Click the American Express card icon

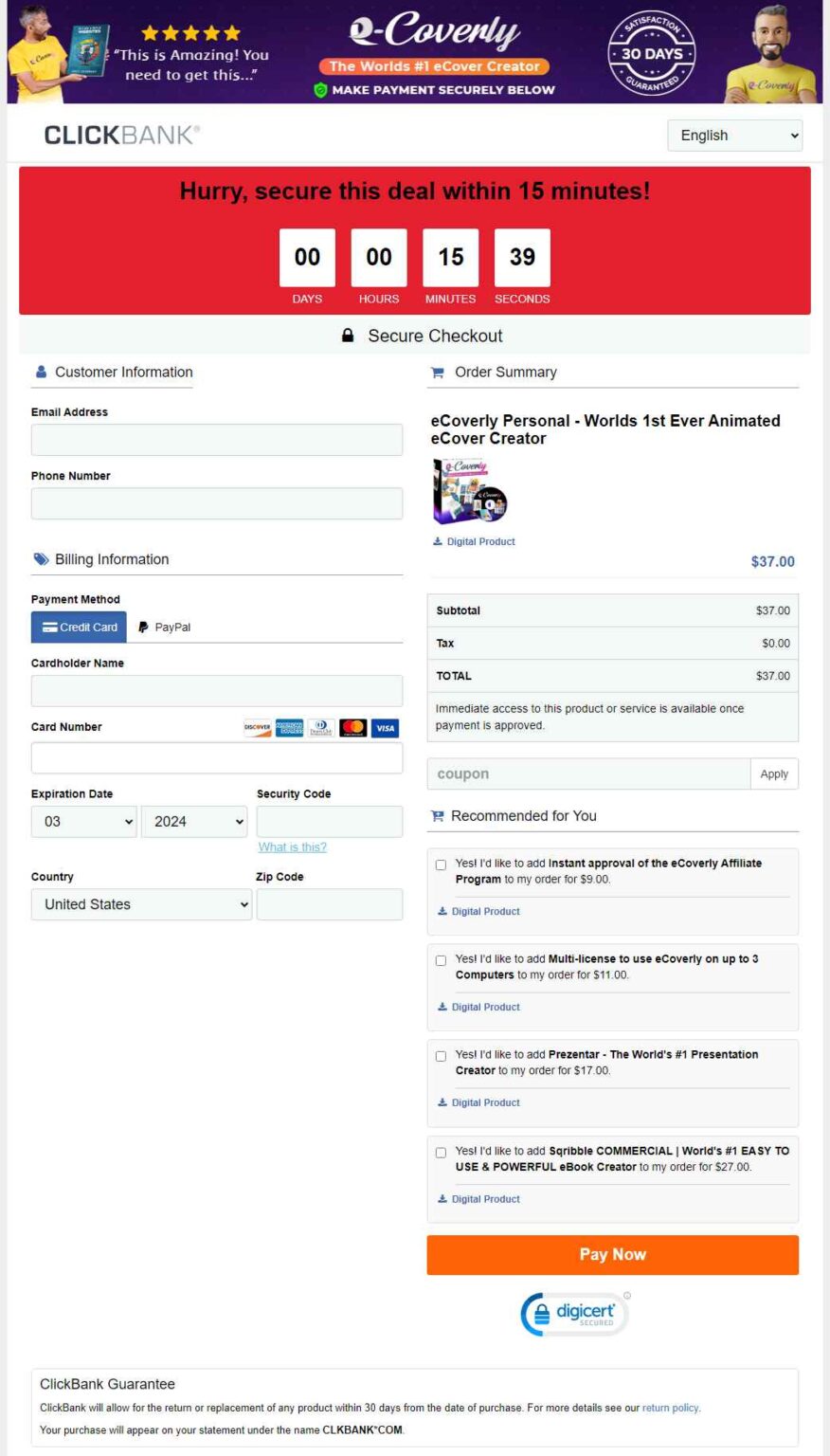coord(289,728)
